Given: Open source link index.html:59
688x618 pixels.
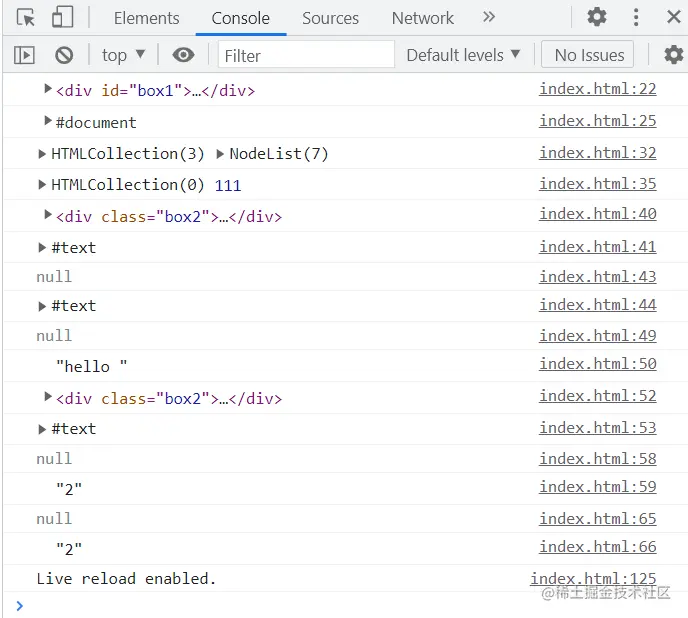Looking at the screenshot, I should 598,487.
